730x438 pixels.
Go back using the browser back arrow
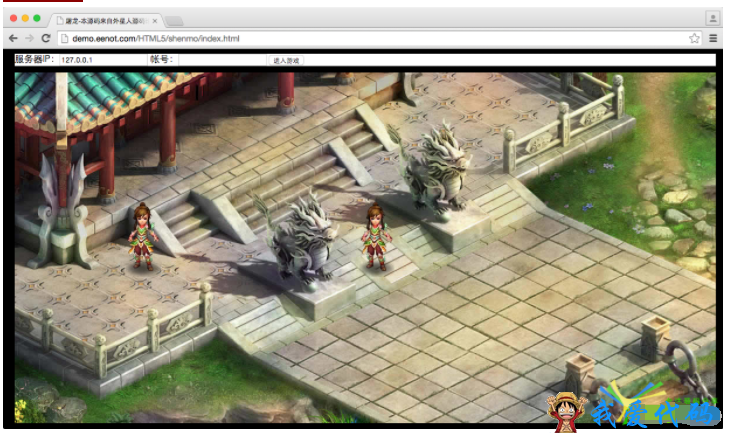(13, 38)
